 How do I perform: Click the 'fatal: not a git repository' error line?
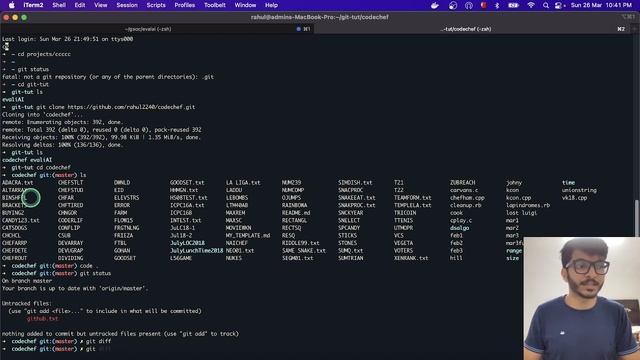pos(108,77)
